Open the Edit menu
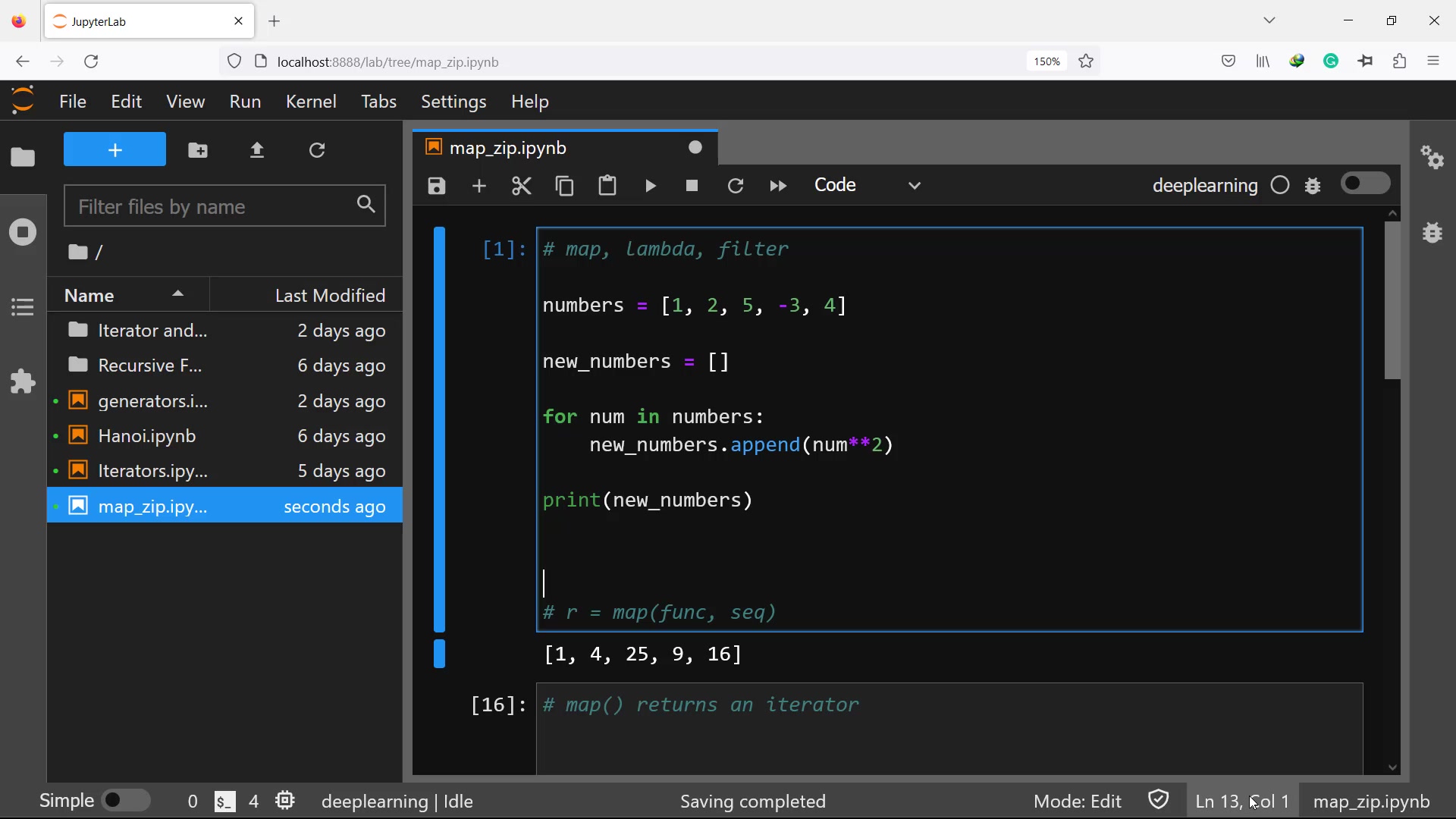Image resolution: width=1456 pixels, height=819 pixels. tap(126, 102)
